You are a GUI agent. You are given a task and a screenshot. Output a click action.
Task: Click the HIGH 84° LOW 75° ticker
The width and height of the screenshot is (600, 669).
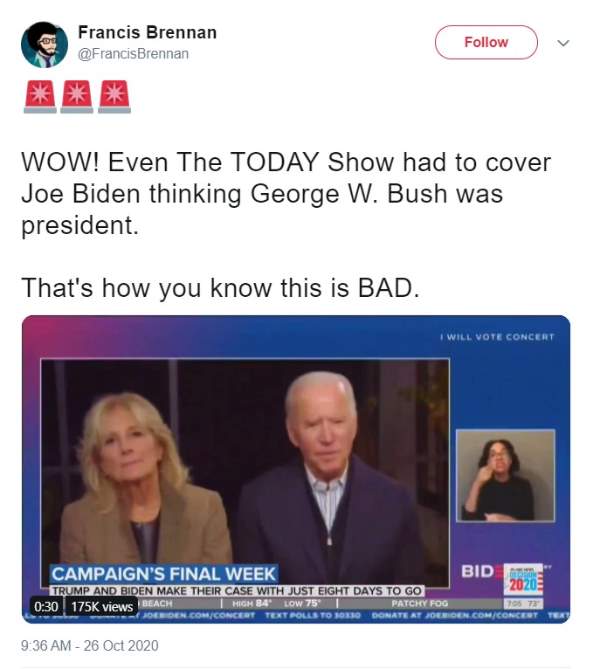click(x=276, y=603)
